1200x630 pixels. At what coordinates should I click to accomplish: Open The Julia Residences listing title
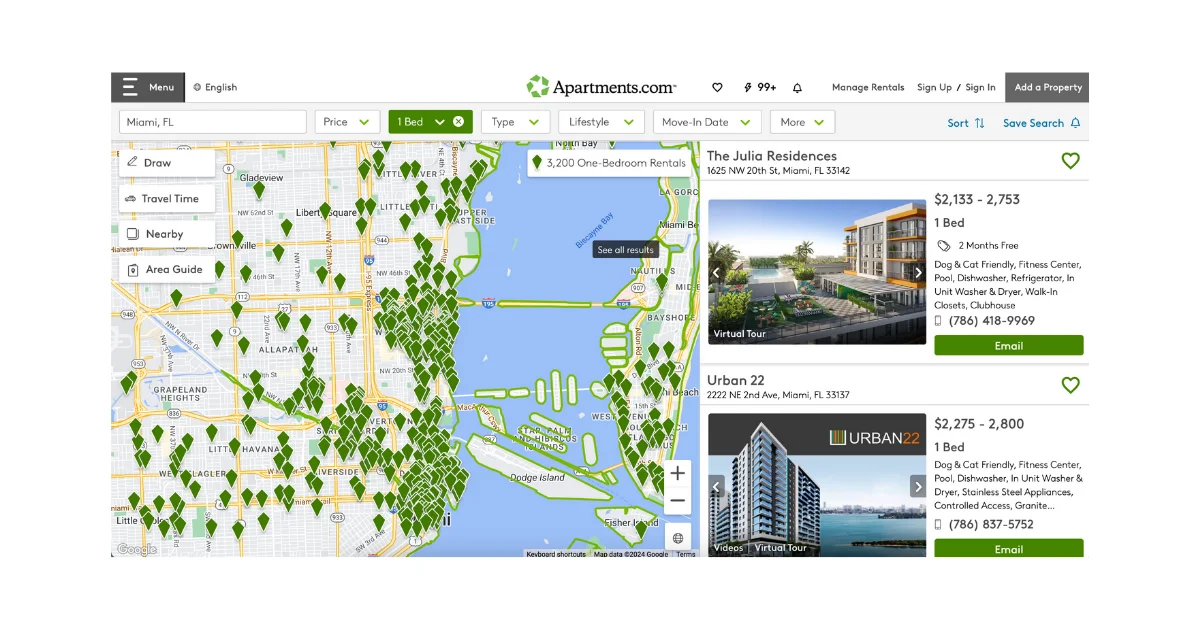[772, 156]
